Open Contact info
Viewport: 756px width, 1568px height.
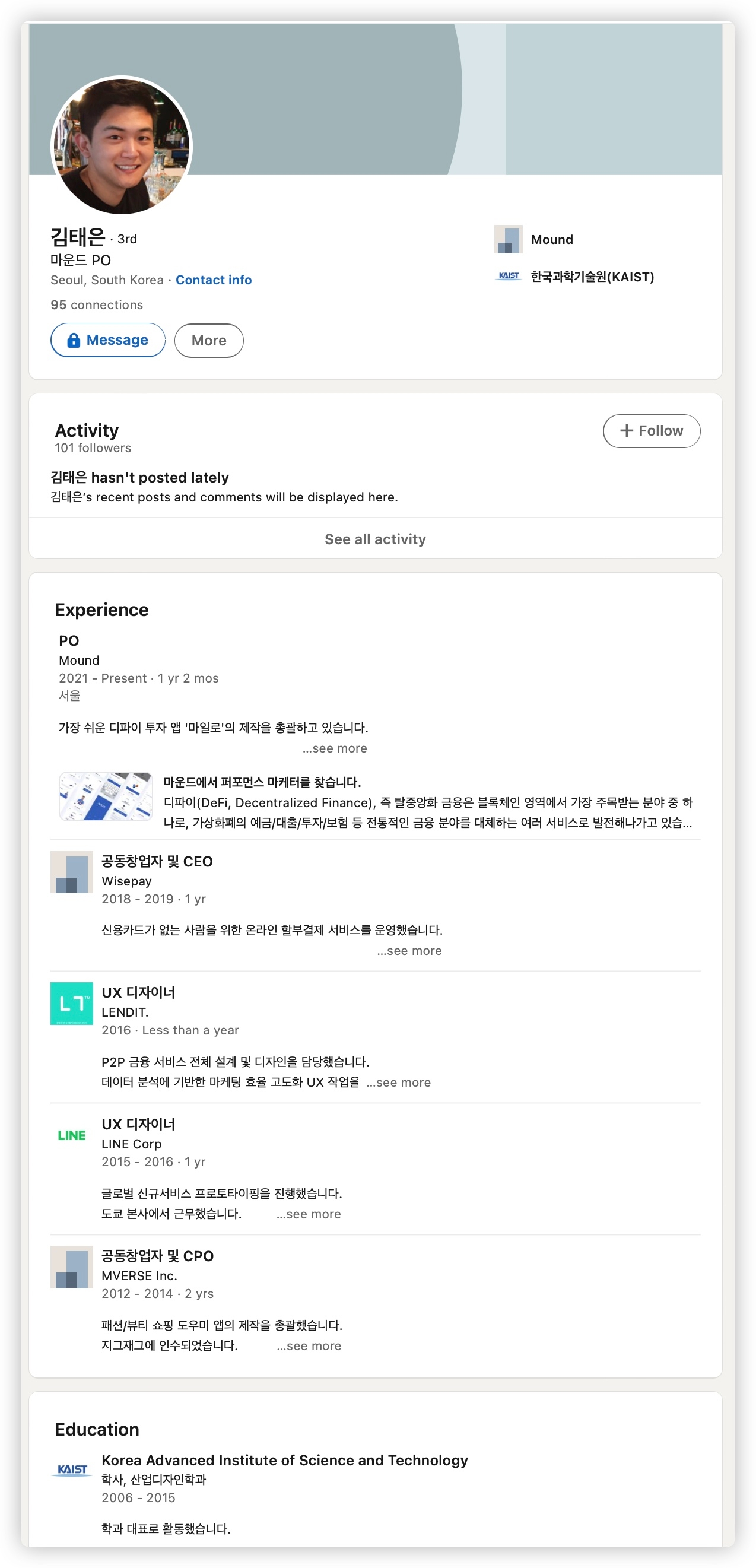[213, 280]
